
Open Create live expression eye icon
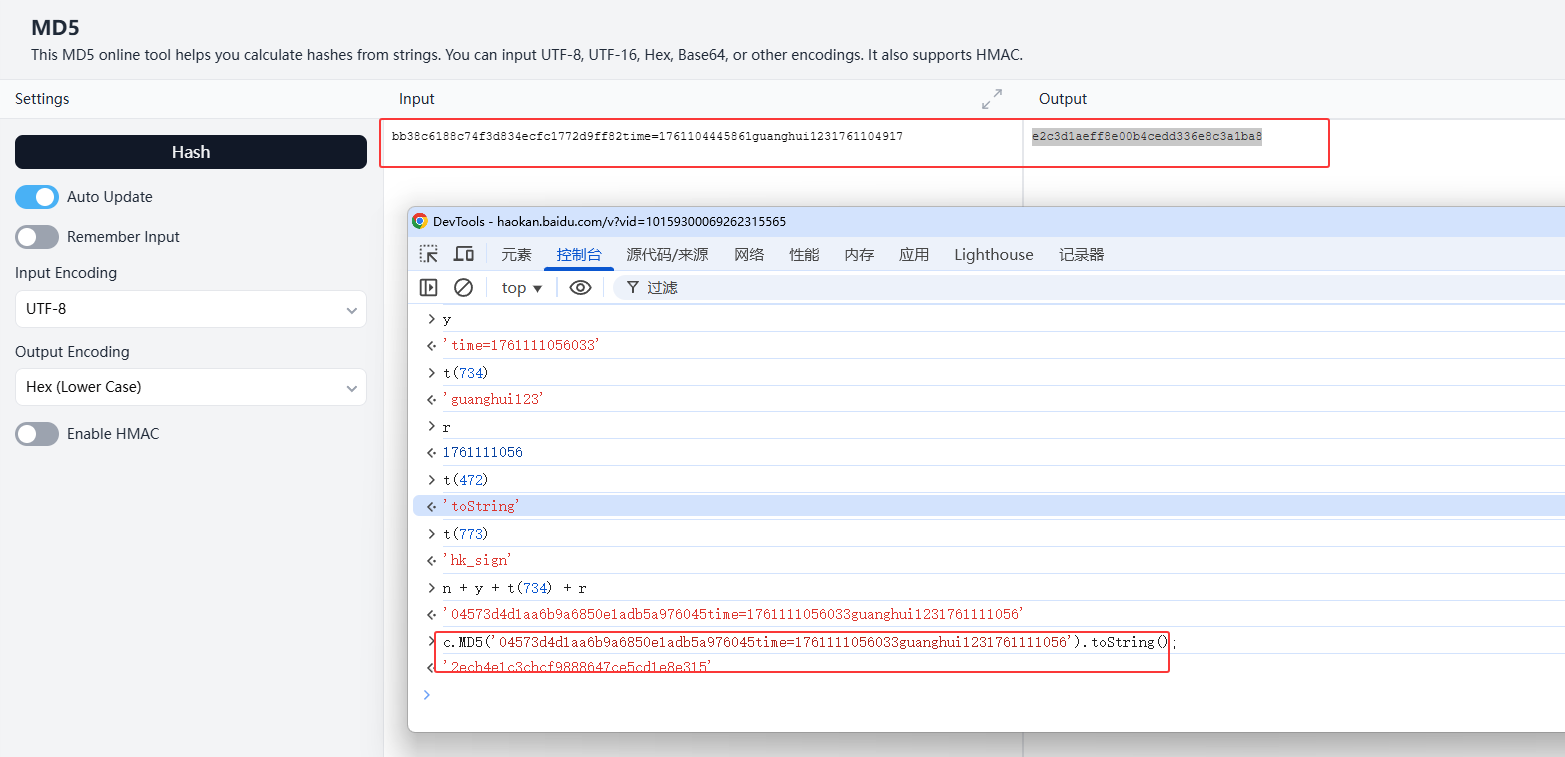click(x=580, y=287)
